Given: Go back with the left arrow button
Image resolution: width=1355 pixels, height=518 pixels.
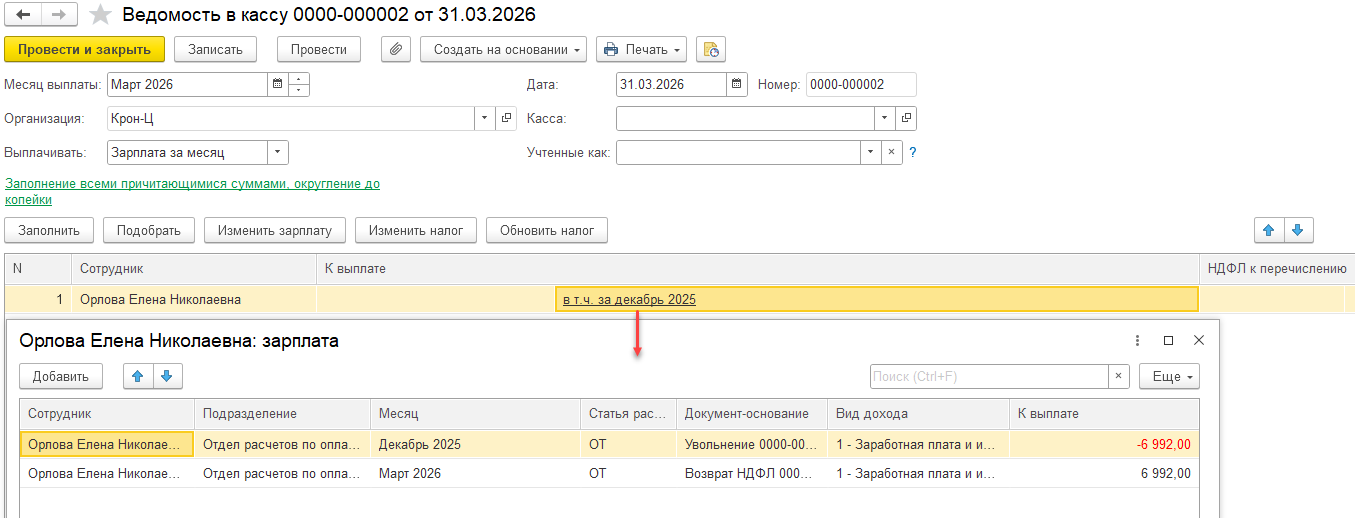Looking at the screenshot, I should point(23,15).
